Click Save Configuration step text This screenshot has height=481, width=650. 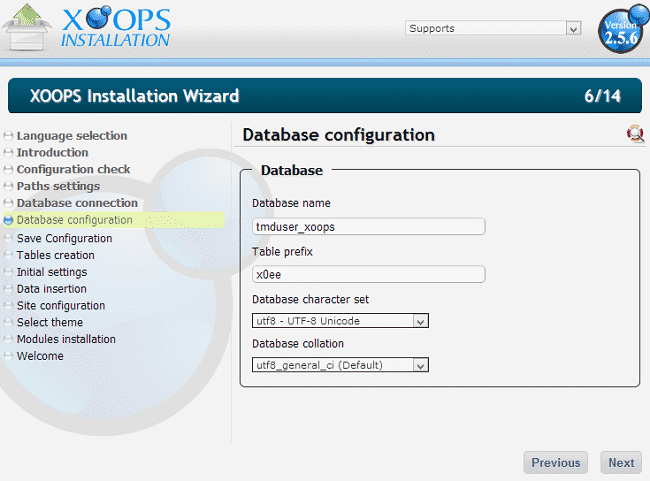coord(65,238)
